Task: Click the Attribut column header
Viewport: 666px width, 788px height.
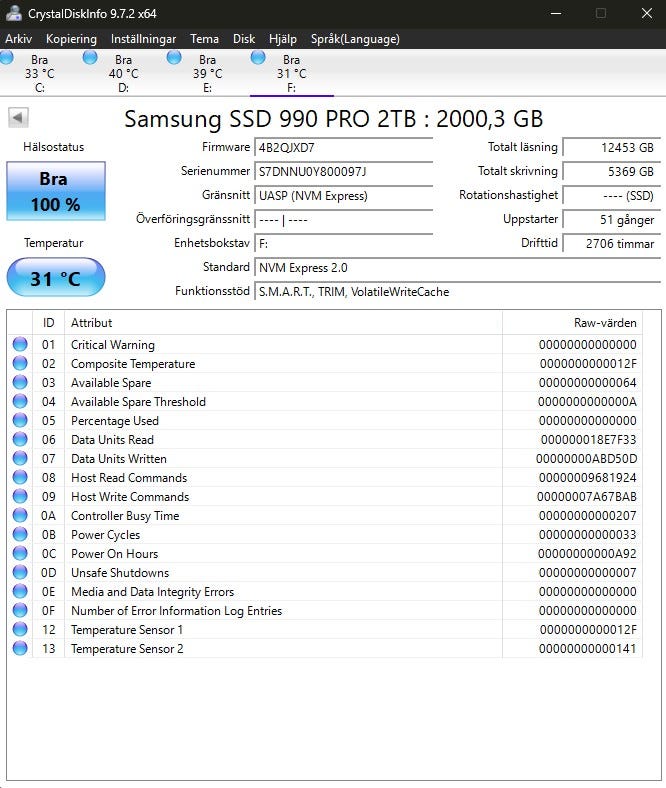Action: click(283, 323)
